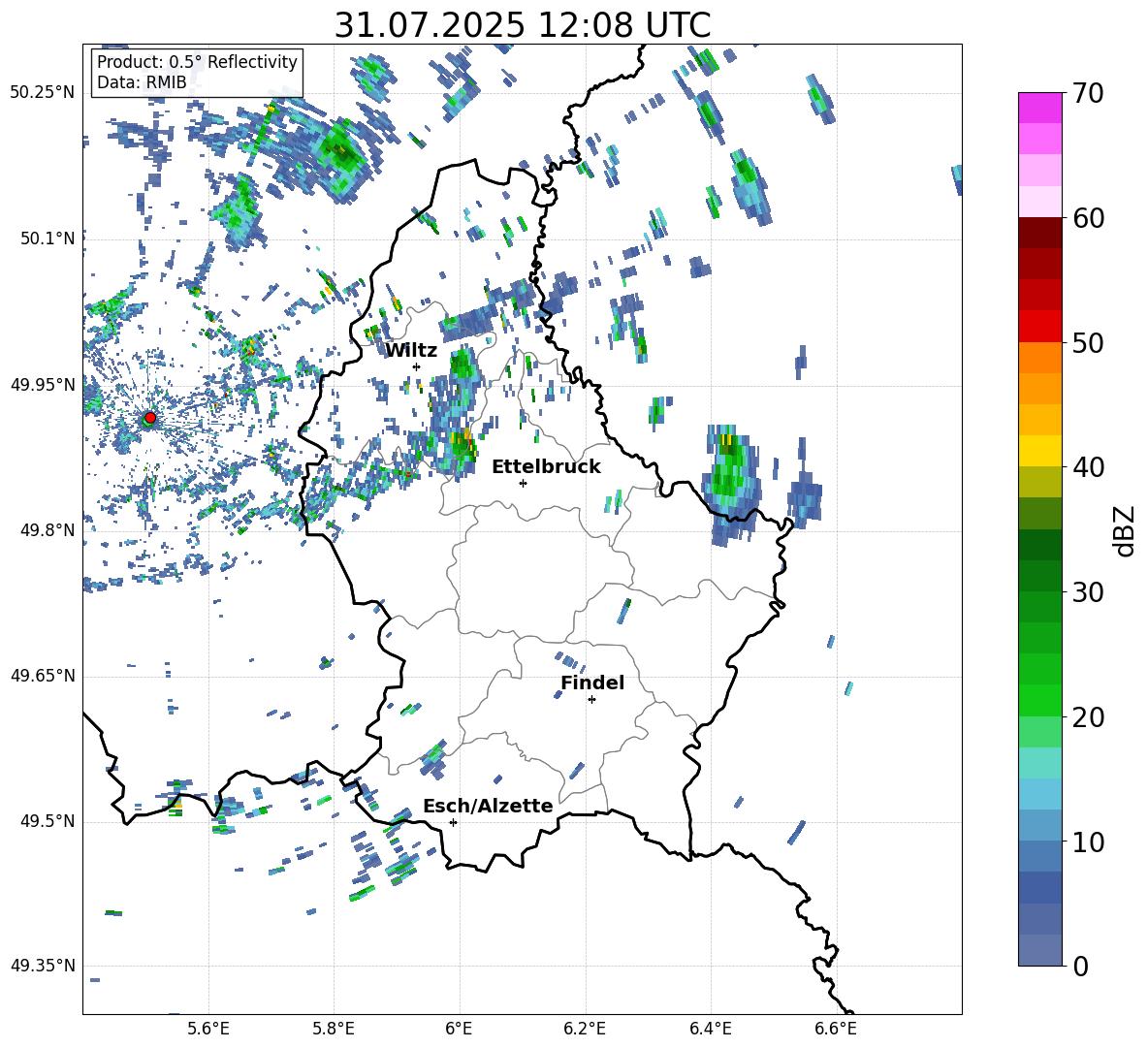Select the Esch/Alzette city label
The width and height of the screenshot is (1148, 1048).
488,806
